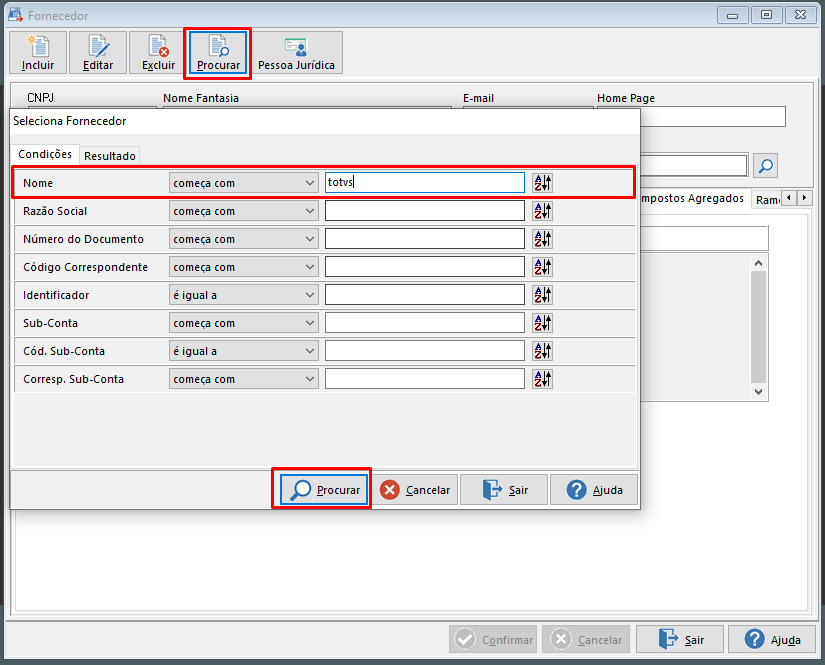Minimize the Fornecedor window
Viewport: 825px width, 665px height.
point(732,15)
